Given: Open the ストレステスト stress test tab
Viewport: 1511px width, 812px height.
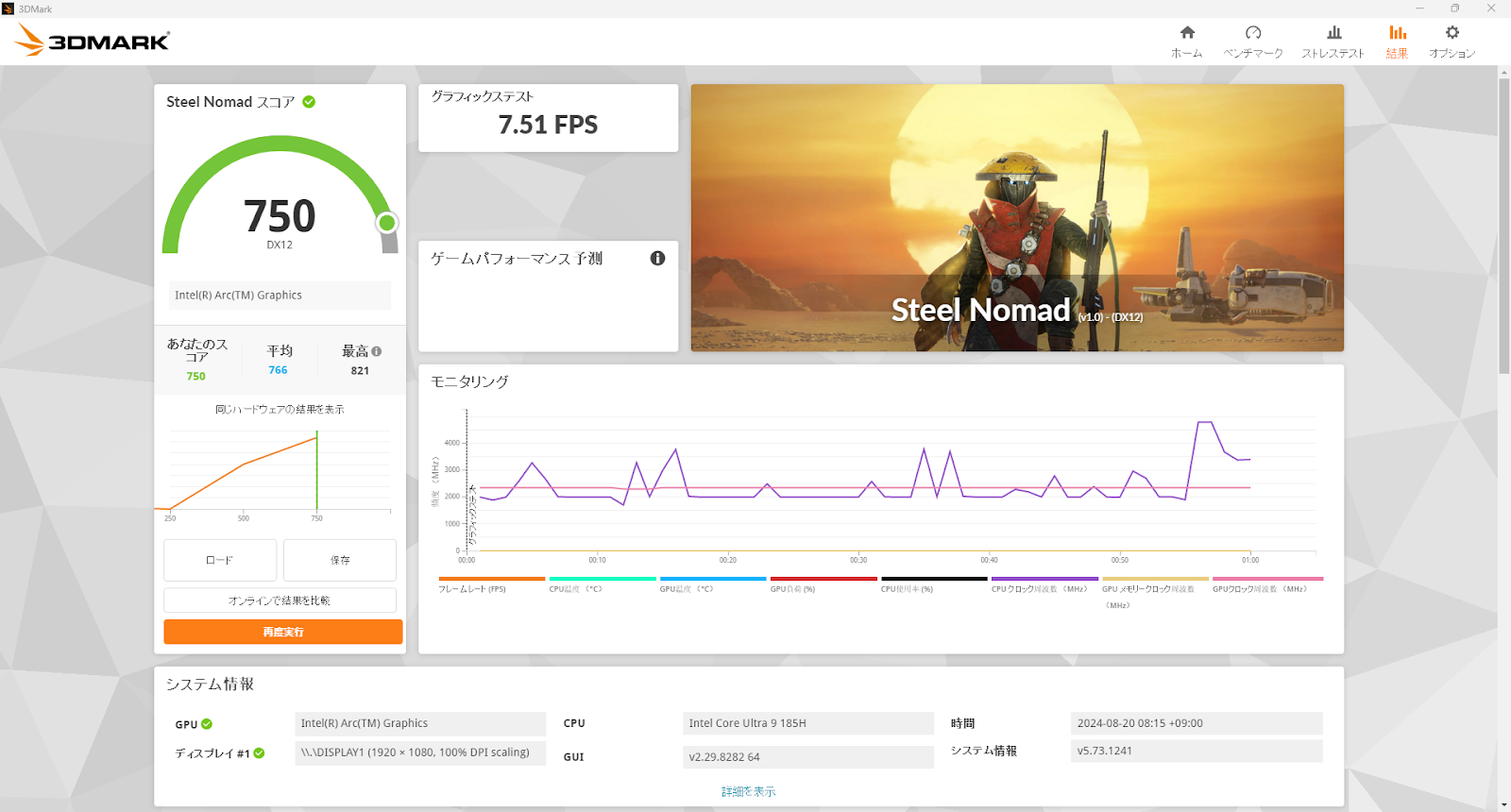Looking at the screenshot, I should click(1333, 42).
